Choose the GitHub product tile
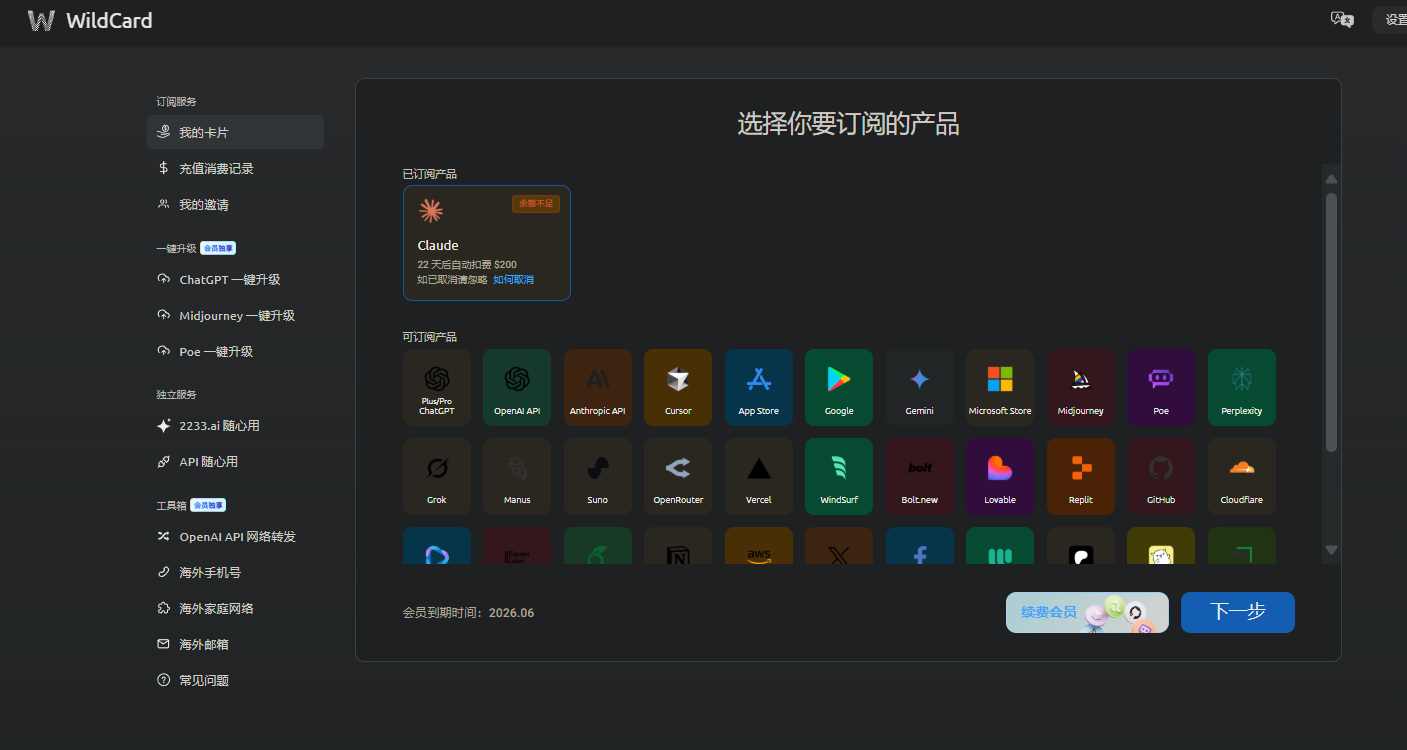Viewport: 1407px width, 750px height. pos(1160,476)
